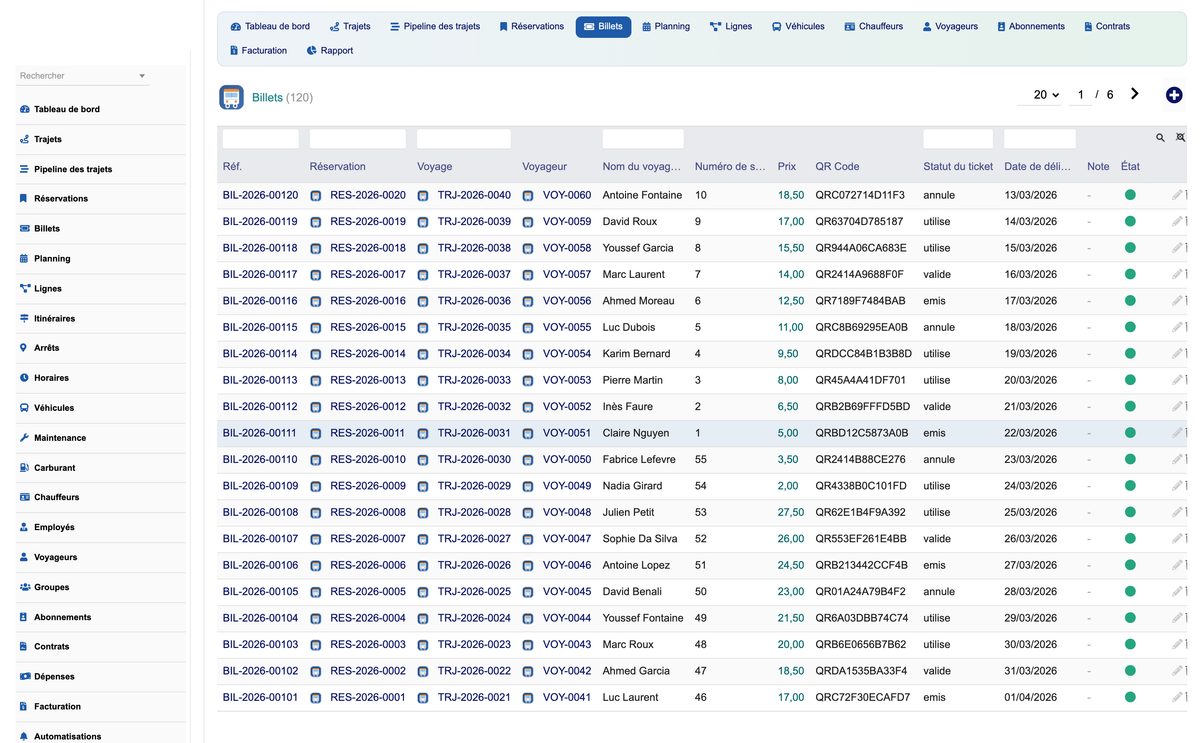Click the reservation icon beside RES-2026-0020
The image size is (1200, 743).
click(x=316, y=196)
